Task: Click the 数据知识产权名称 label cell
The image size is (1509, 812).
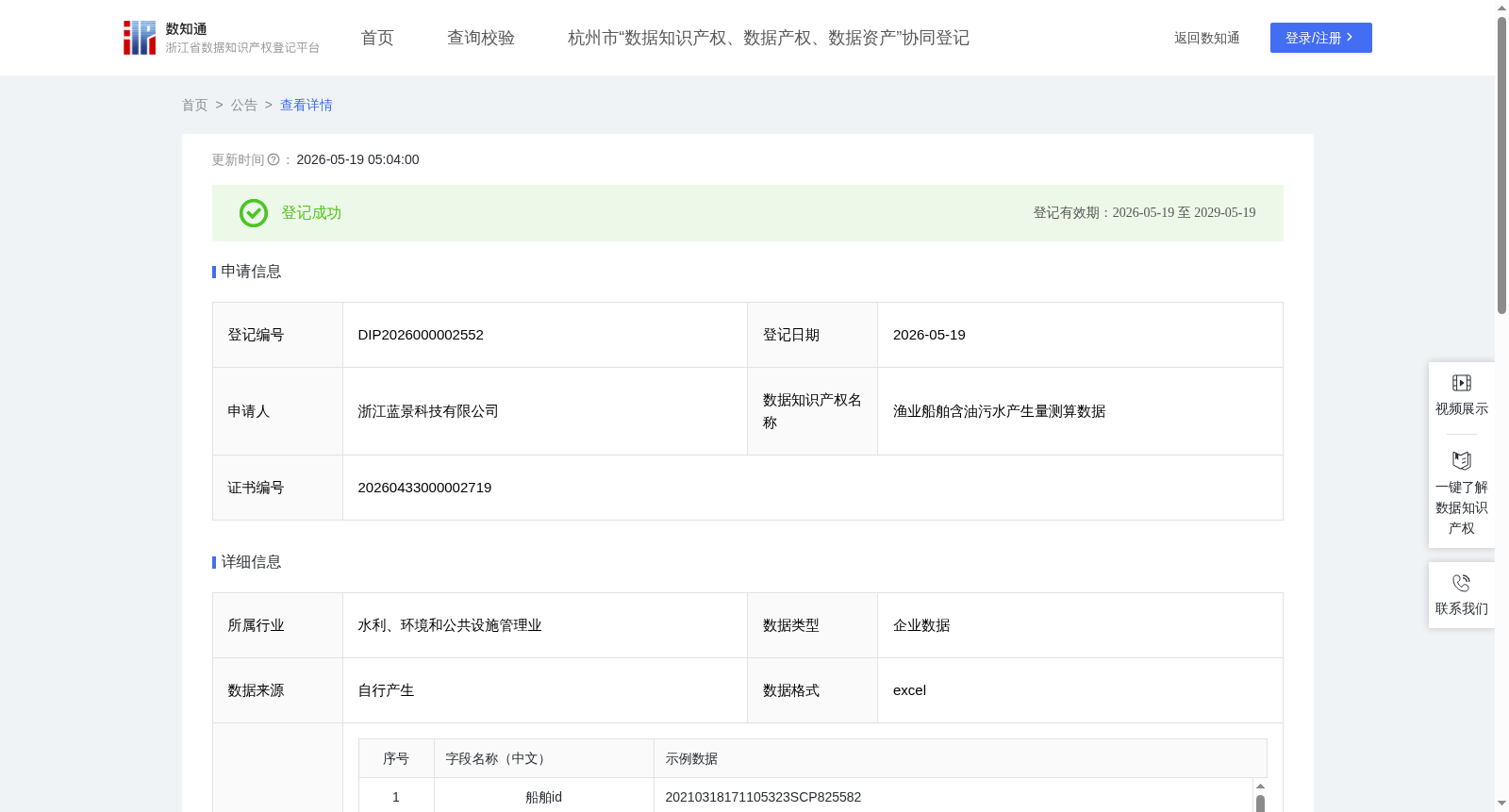Action: [812, 411]
